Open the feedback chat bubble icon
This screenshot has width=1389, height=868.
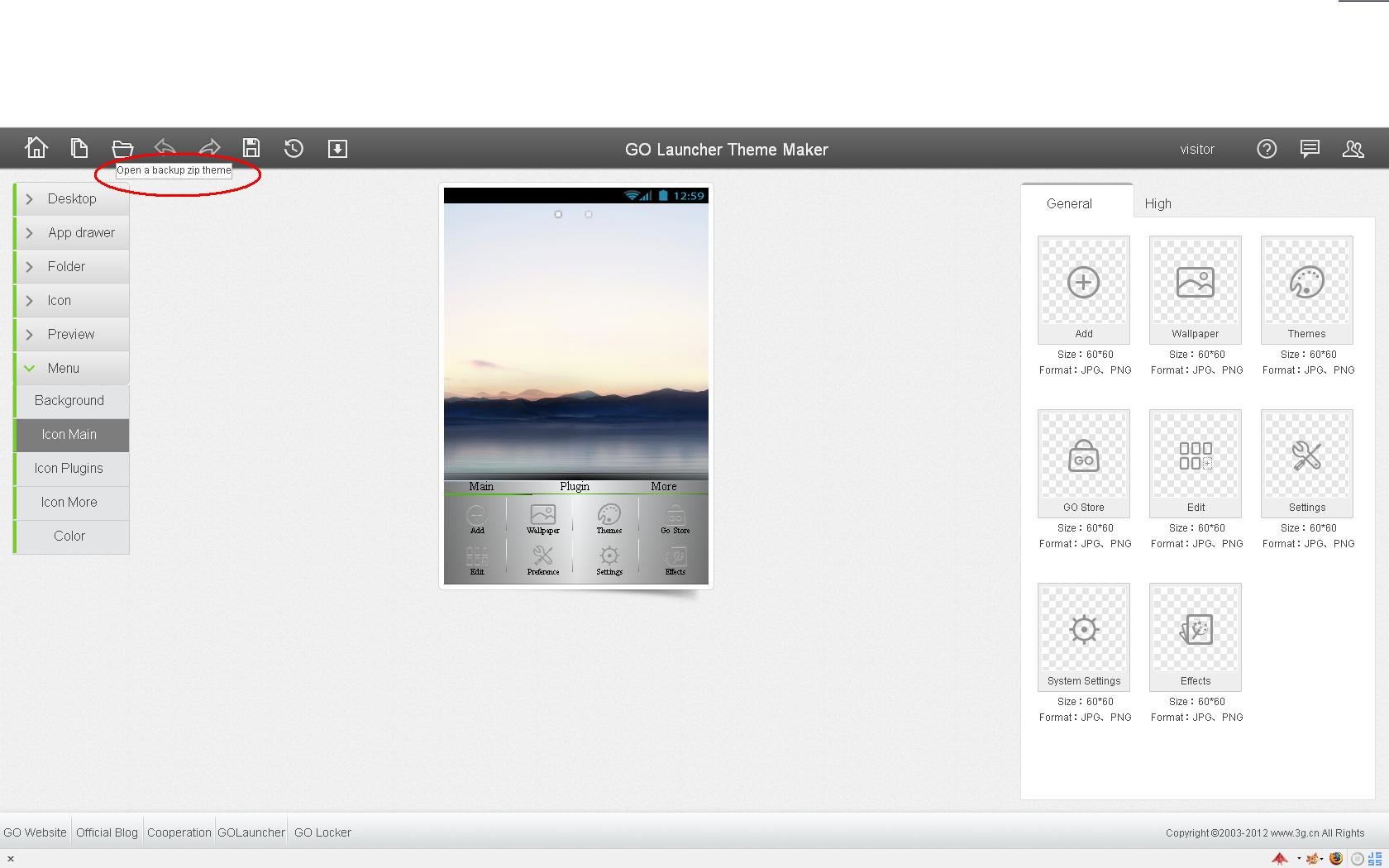pos(1310,149)
